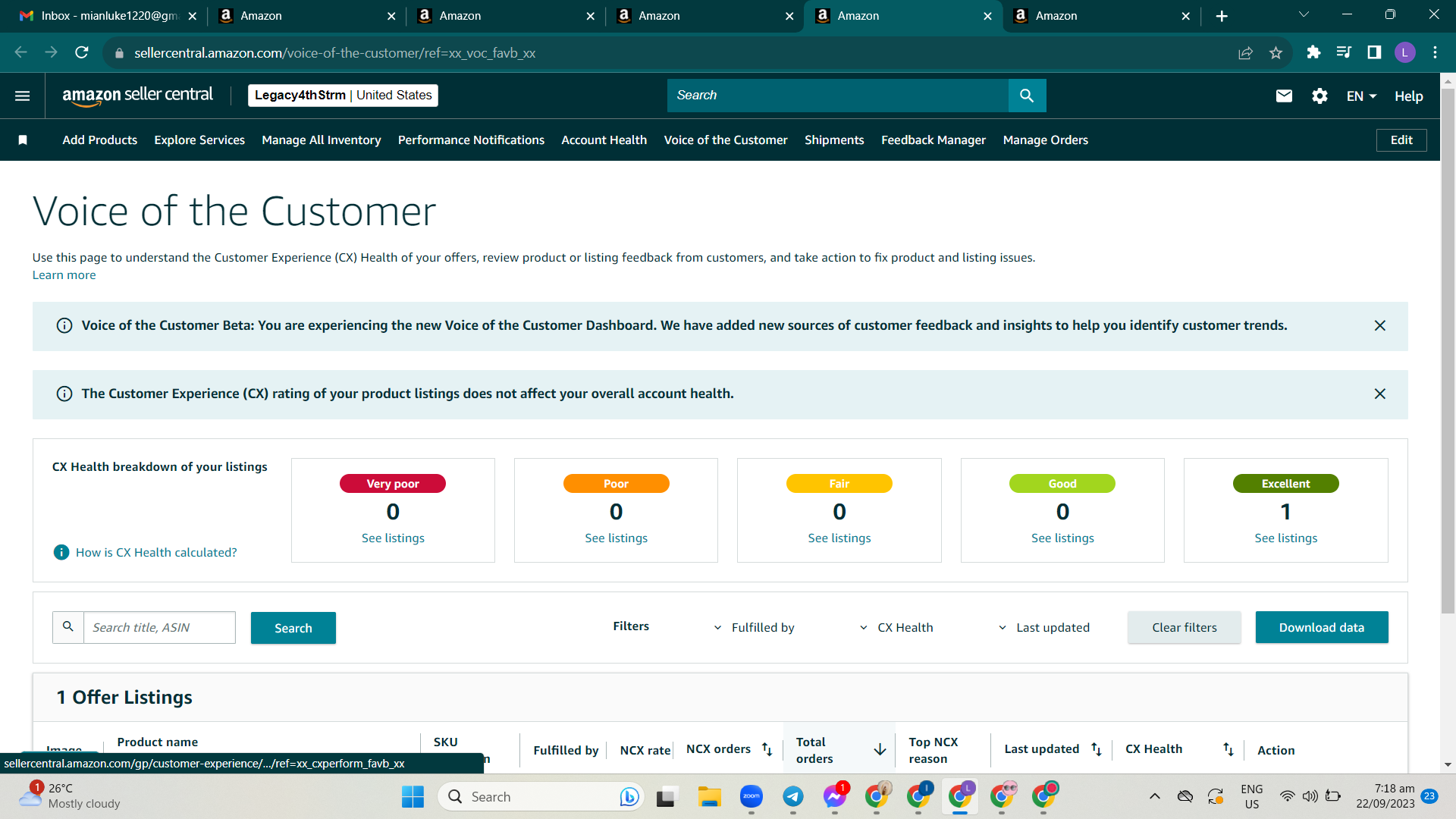Open the Chrome three-dot menu
Viewport: 1456px width, 819px height.
1435,52
